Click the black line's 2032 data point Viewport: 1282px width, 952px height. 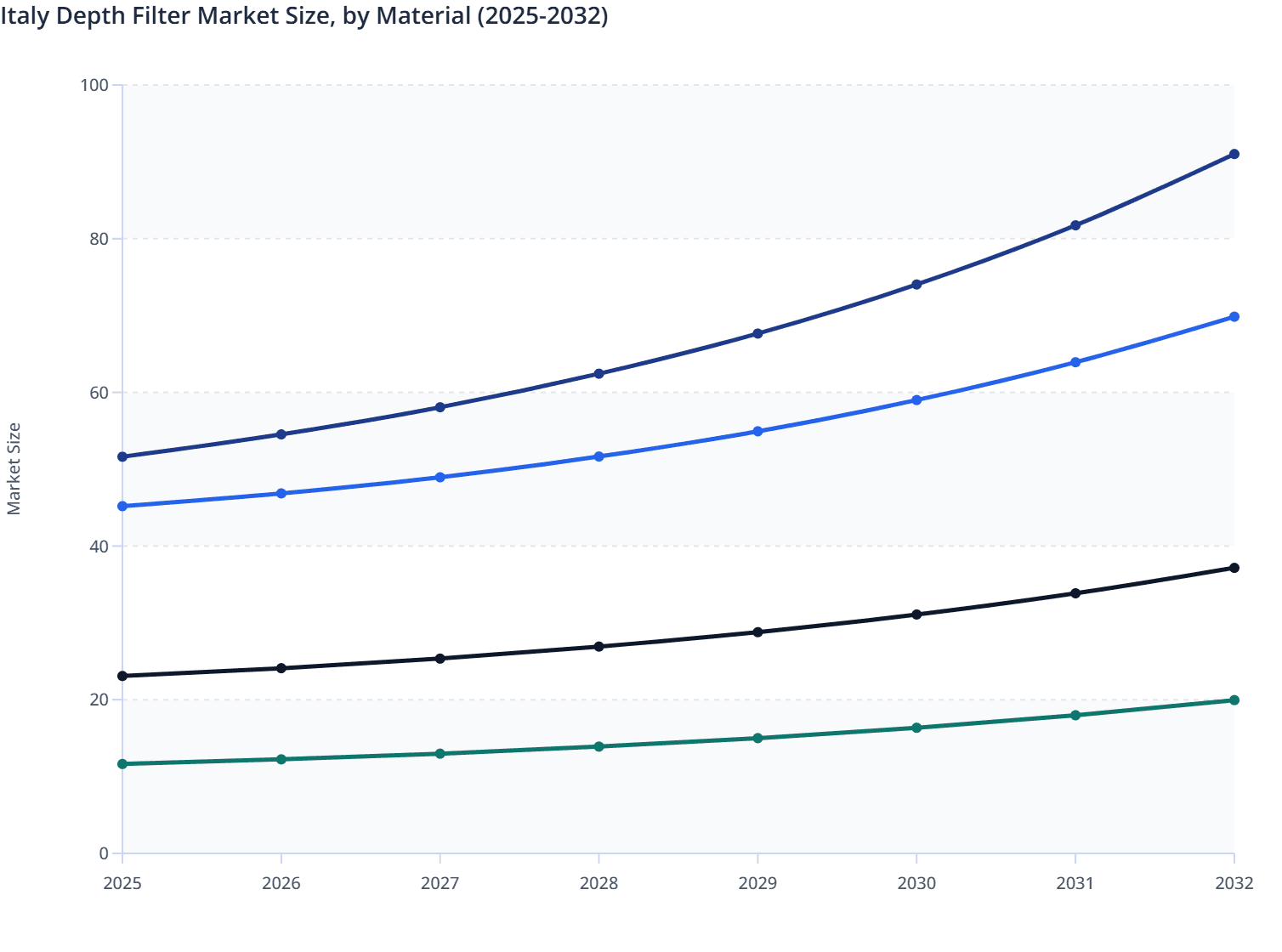(1234, 568)
